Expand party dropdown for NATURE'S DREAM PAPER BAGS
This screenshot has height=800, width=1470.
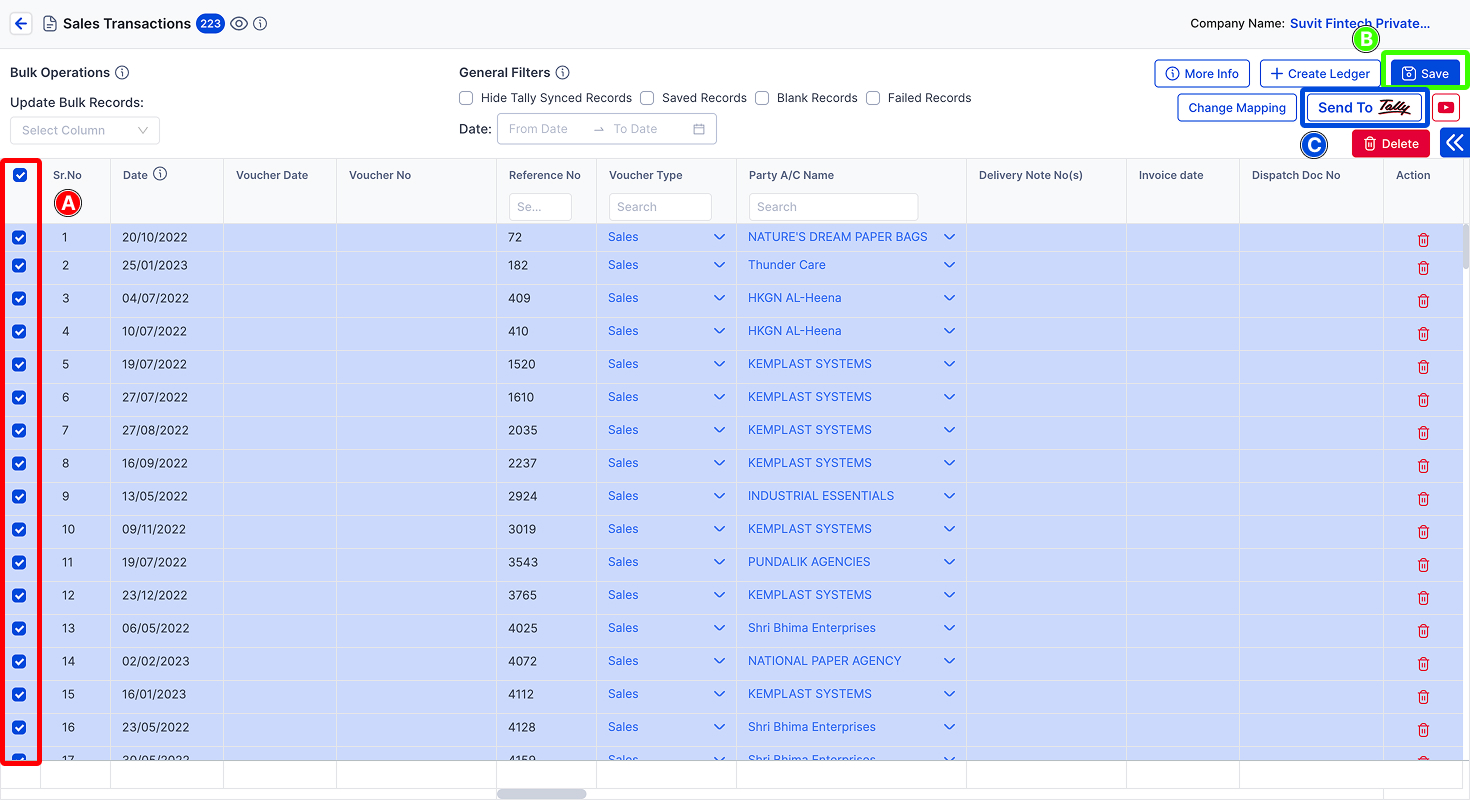(949, 237)
